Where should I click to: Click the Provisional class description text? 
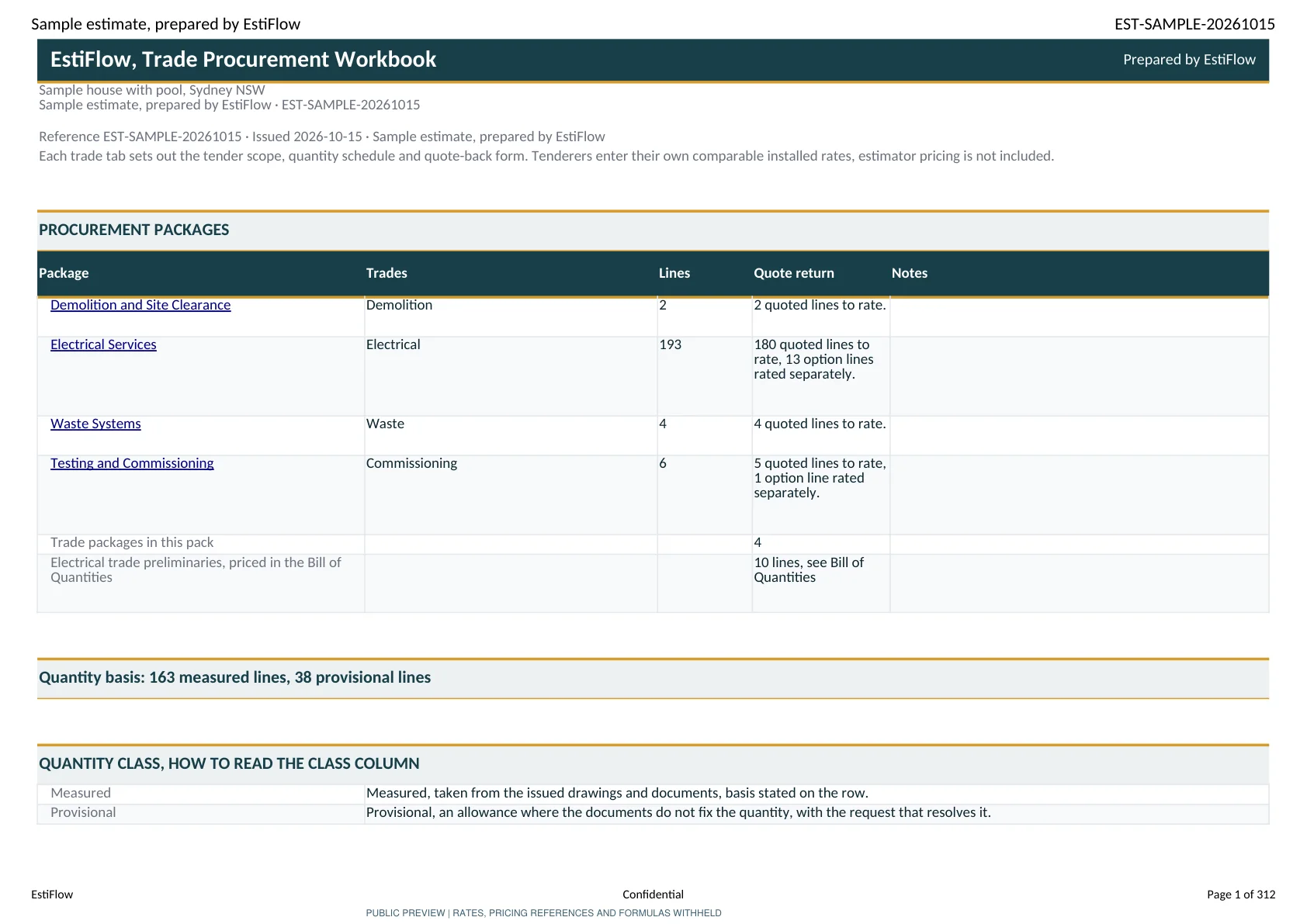click(678, 812)
